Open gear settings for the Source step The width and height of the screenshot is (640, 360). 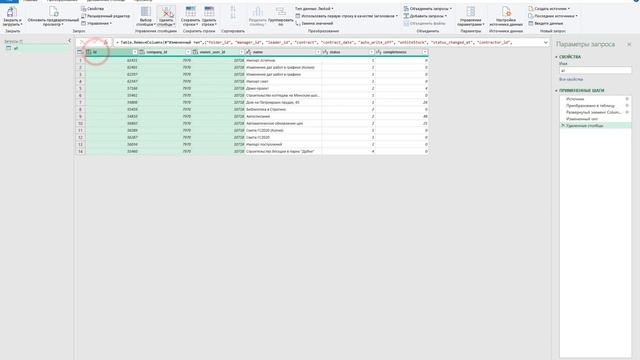point(627,99)
